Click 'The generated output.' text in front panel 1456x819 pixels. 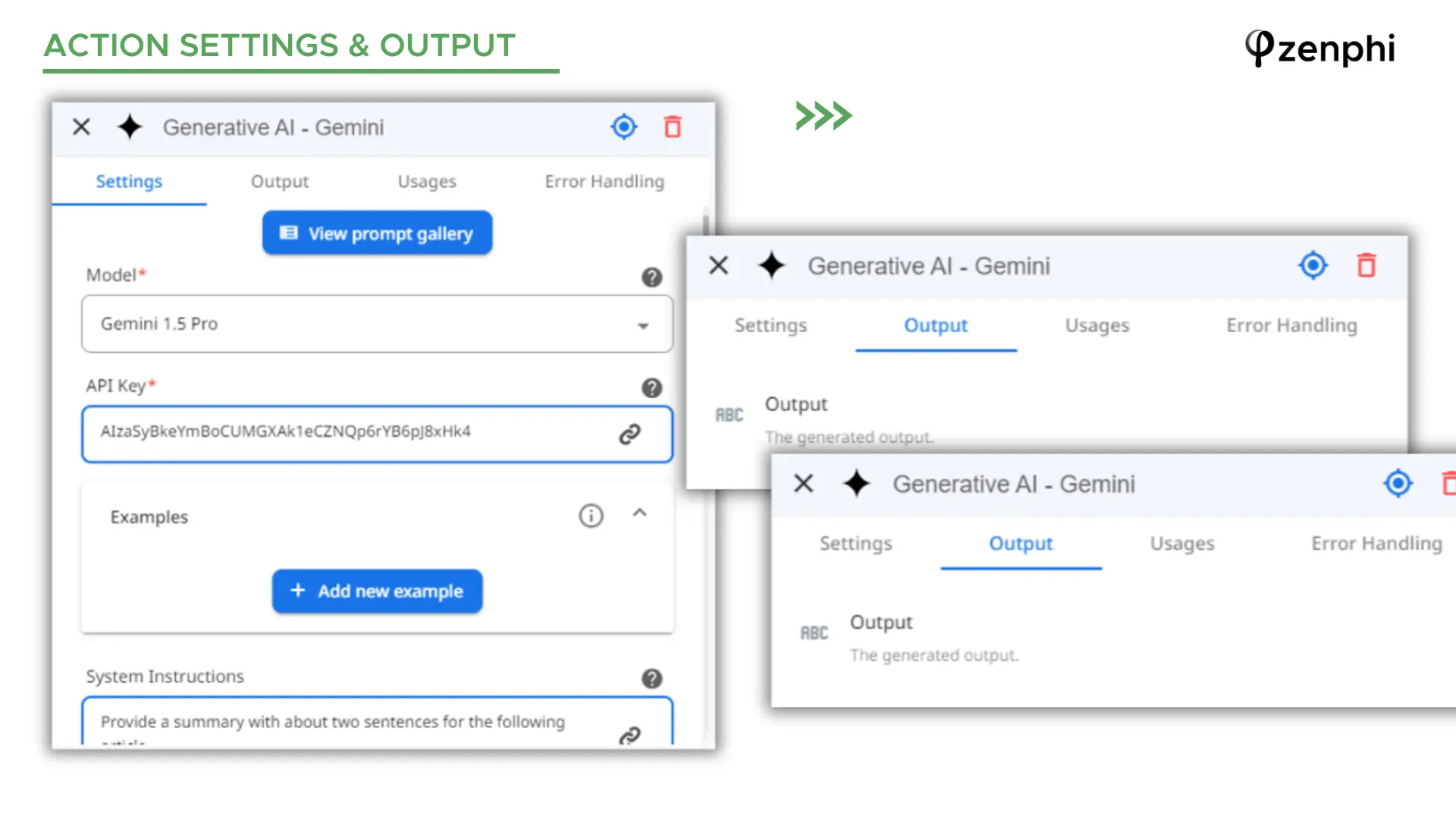click(934, 655)
